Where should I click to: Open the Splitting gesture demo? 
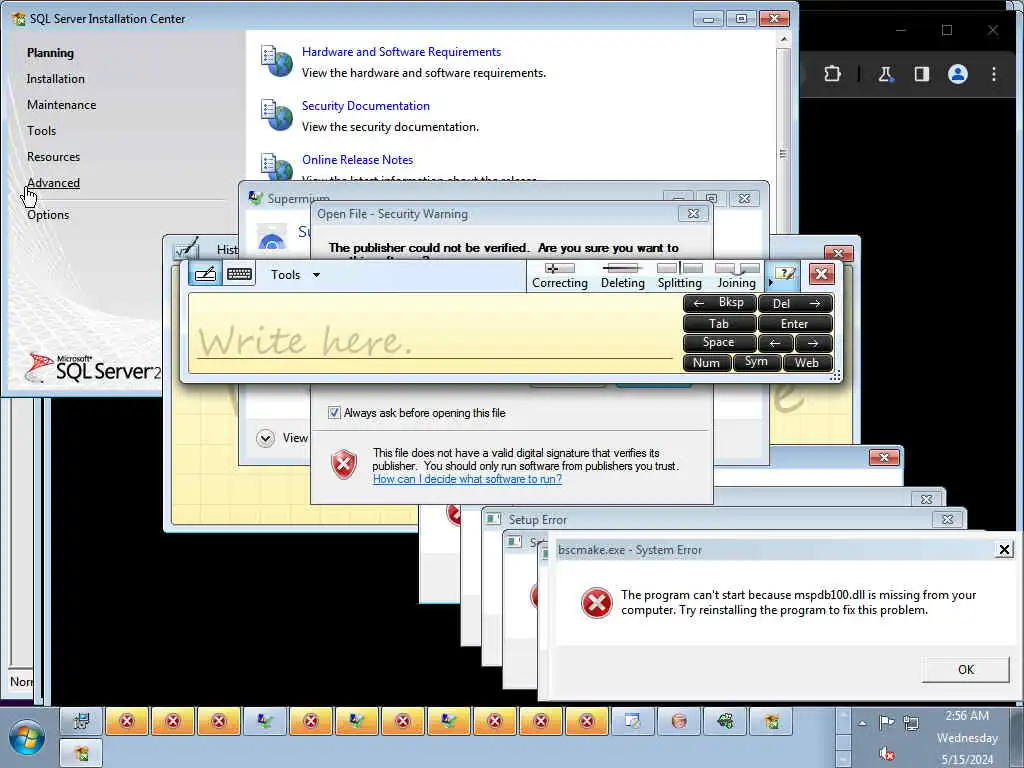679,276
